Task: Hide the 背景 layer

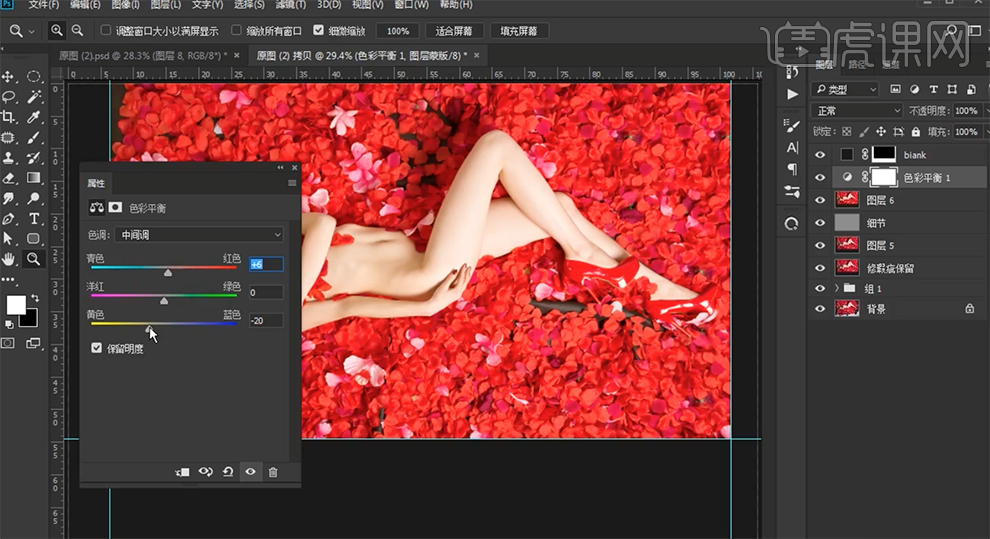Action: (x=820, y=309)
